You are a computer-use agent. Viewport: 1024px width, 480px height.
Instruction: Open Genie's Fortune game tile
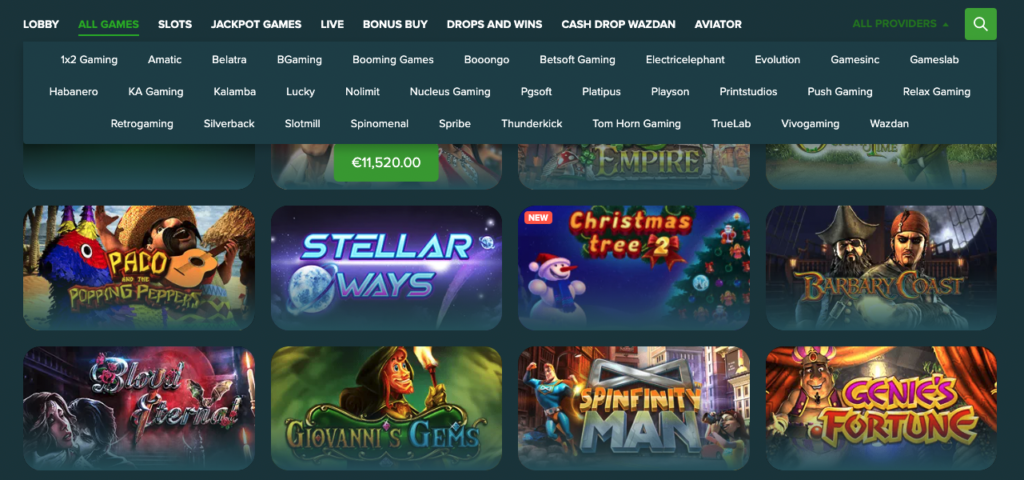pos(881,408)
